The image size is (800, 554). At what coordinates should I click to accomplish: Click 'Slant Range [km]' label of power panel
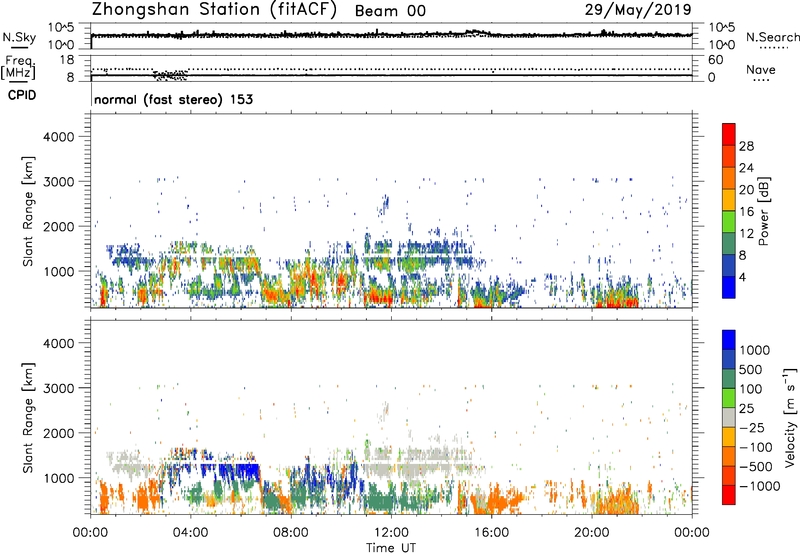(x=28, y=211)
